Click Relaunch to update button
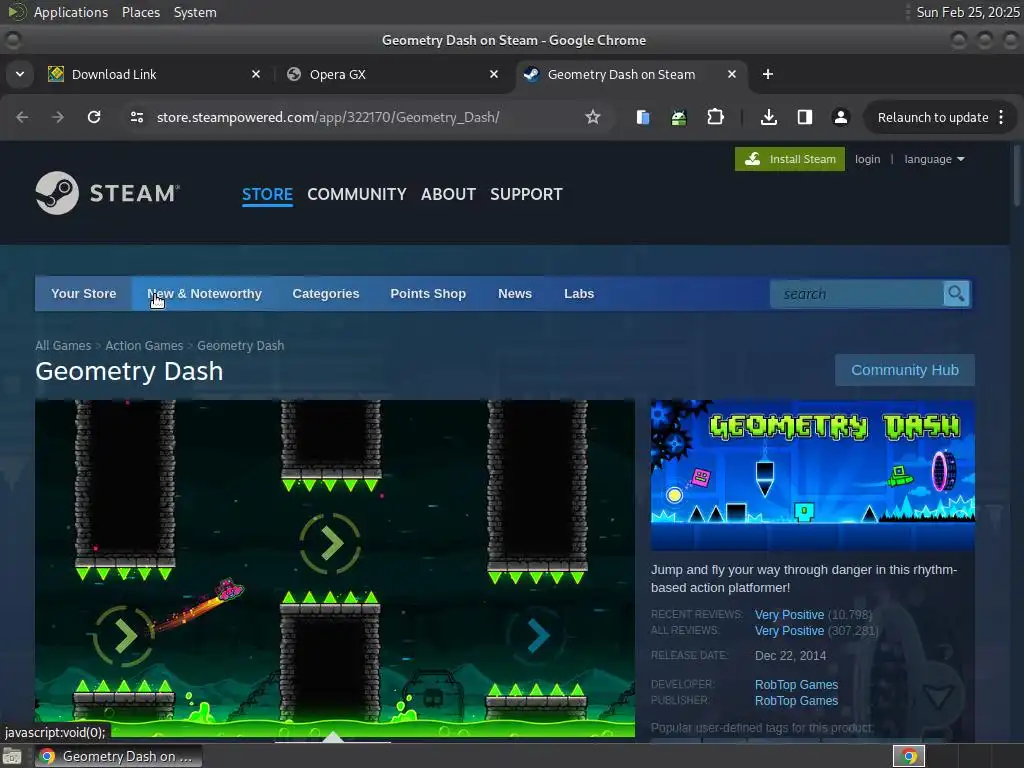This screenshot has height=768, width=1024. click(933, 118)
